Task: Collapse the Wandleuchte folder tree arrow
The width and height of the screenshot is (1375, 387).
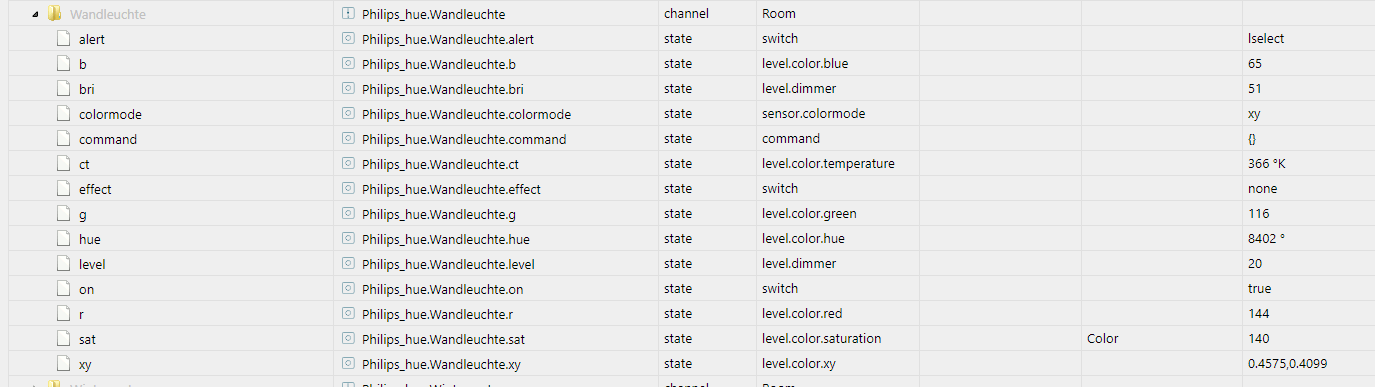Action: pos(36,14)
